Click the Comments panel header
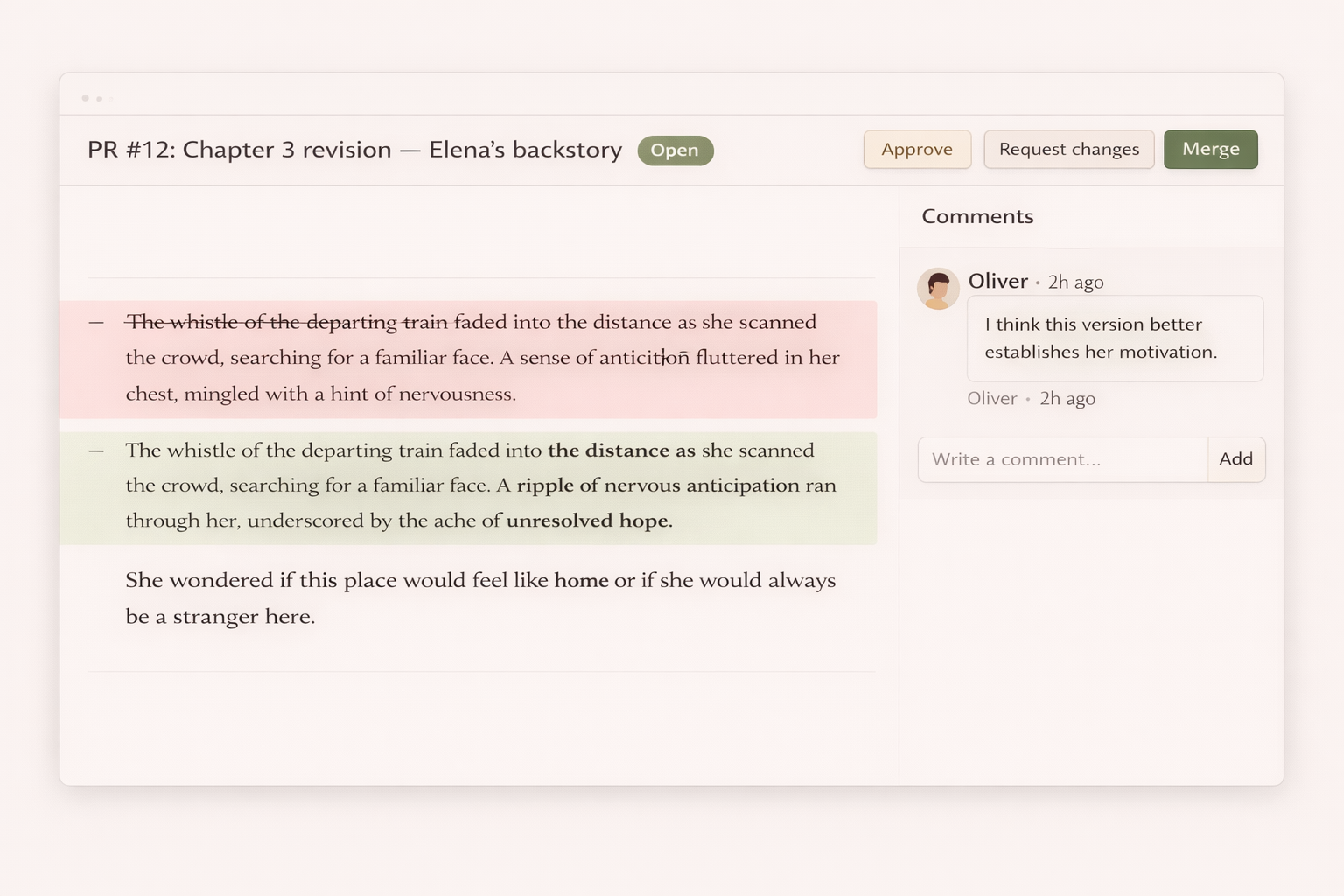 tap(977, 216)
